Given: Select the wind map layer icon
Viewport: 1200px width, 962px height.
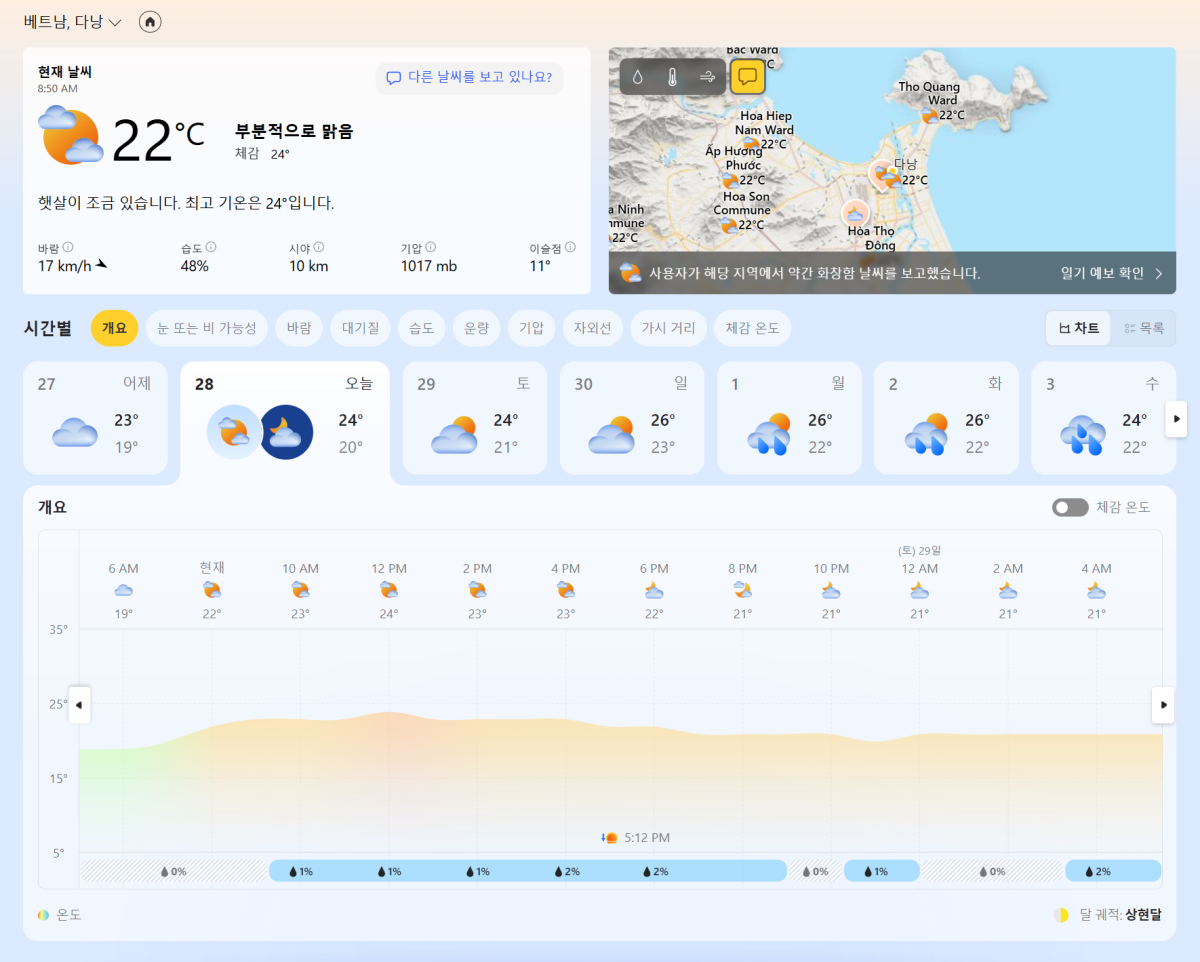Looking at the screenshot, I should click(x=708, y=77).
